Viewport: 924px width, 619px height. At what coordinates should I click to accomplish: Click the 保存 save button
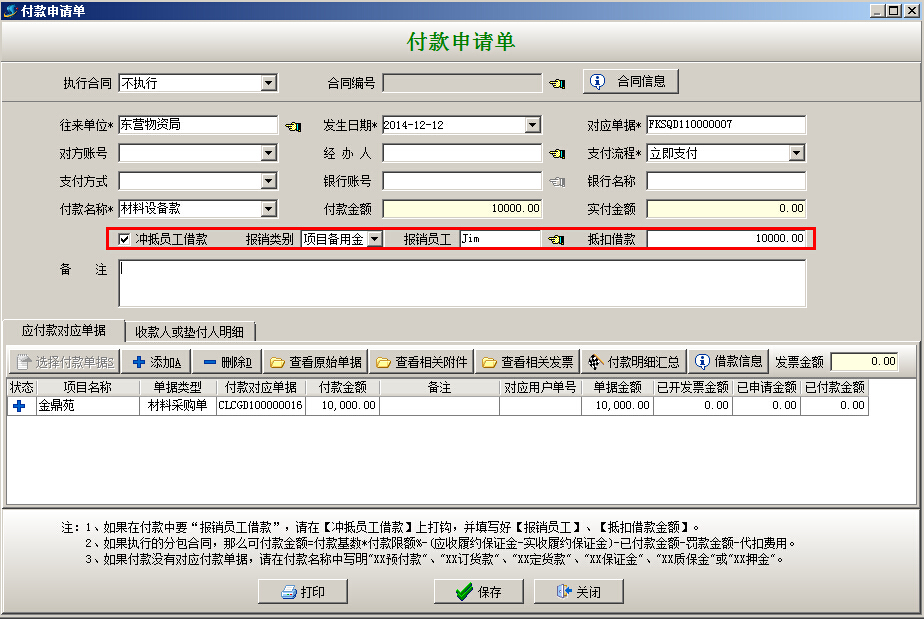pos(478,592)
